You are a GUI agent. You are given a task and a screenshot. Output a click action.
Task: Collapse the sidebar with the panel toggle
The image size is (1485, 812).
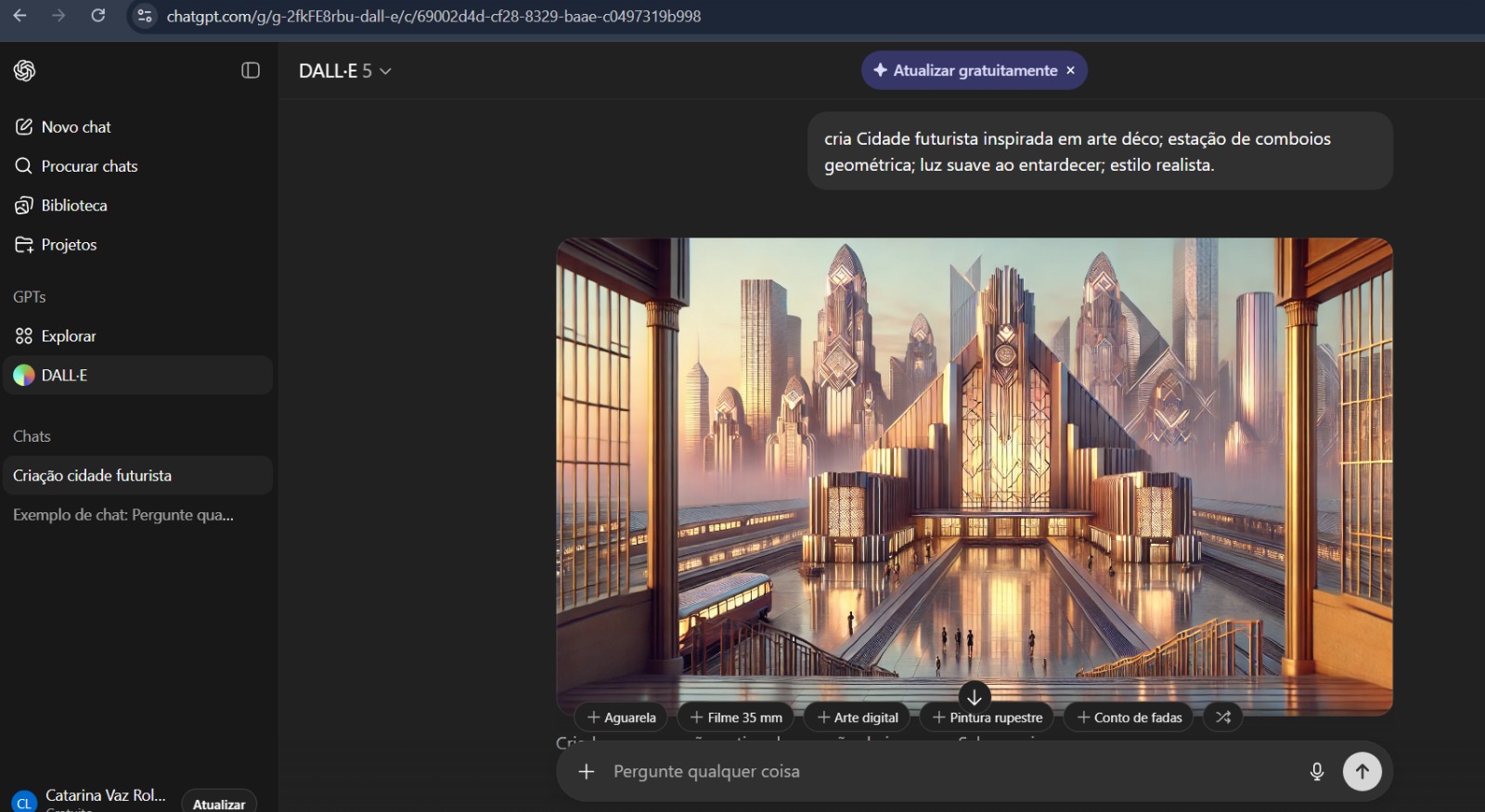tap(251, 71)
